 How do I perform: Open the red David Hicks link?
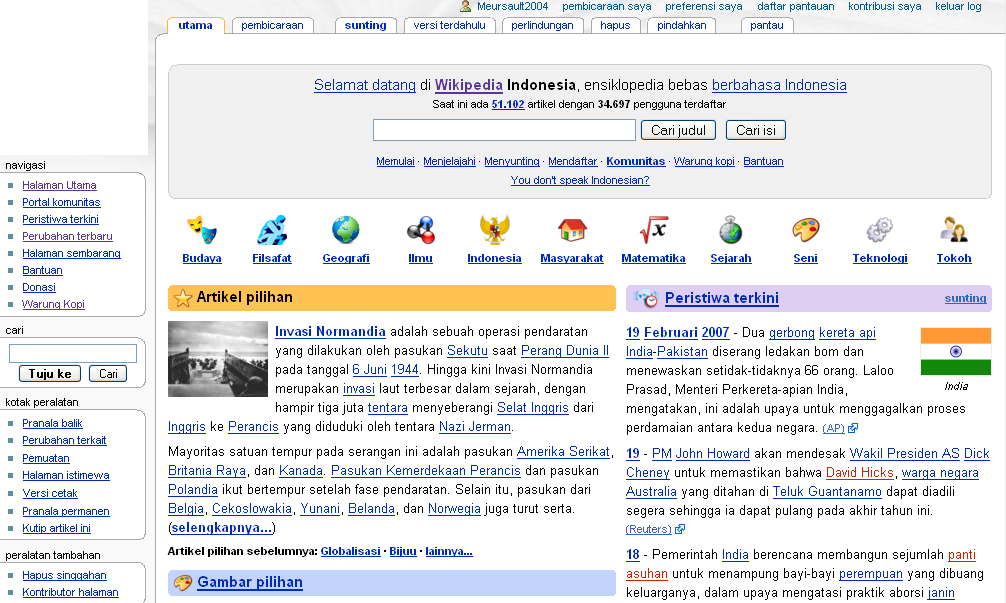coord(859,473)
